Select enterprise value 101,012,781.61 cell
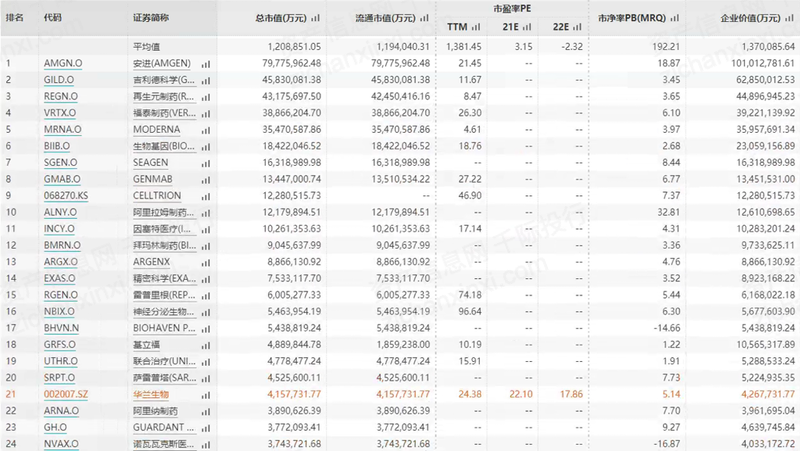This screenshot has height=451, width=800. pos(763,63)
